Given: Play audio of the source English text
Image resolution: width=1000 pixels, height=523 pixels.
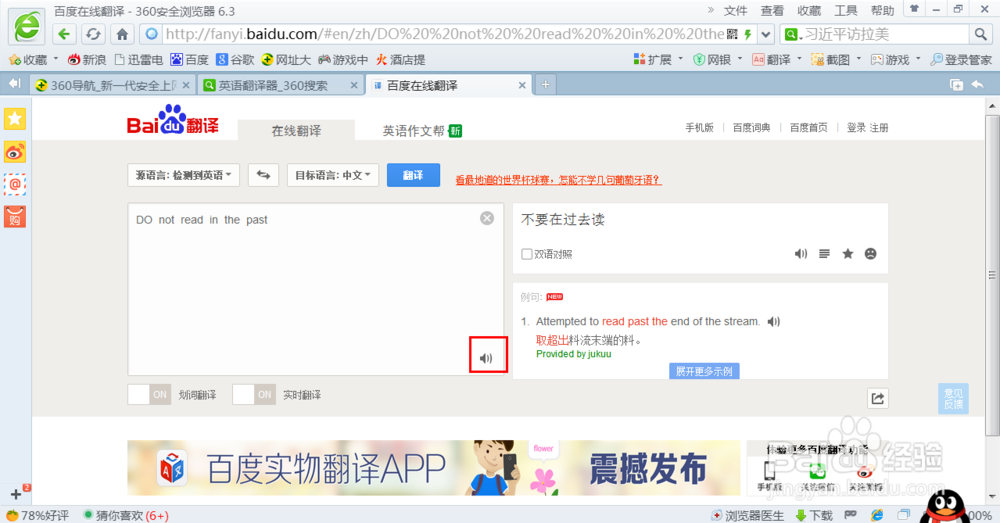Looking at the screenshot, I should [487, 358].
